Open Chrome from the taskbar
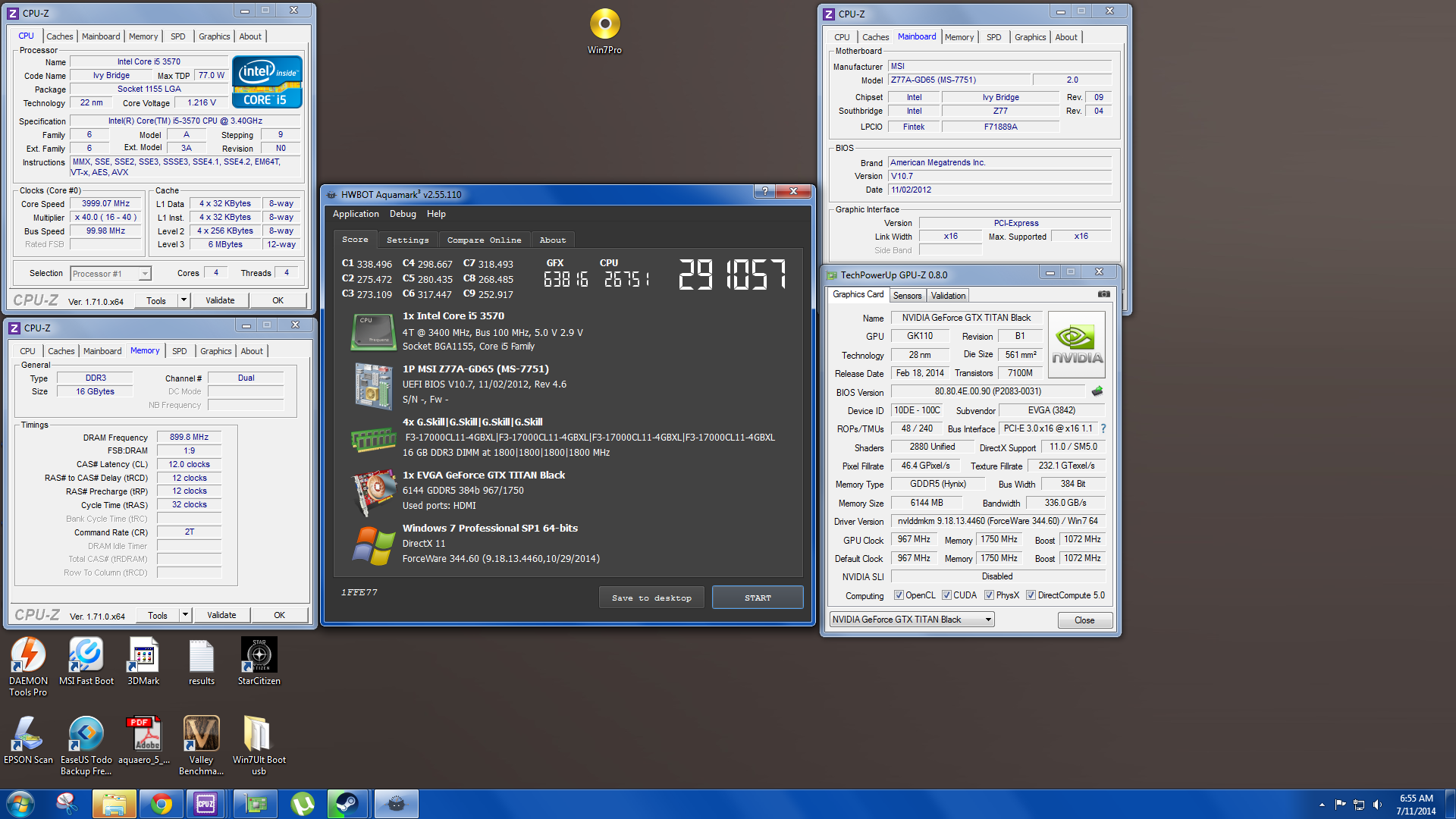Screen dimensions: 1456x819 coord(161,804)
